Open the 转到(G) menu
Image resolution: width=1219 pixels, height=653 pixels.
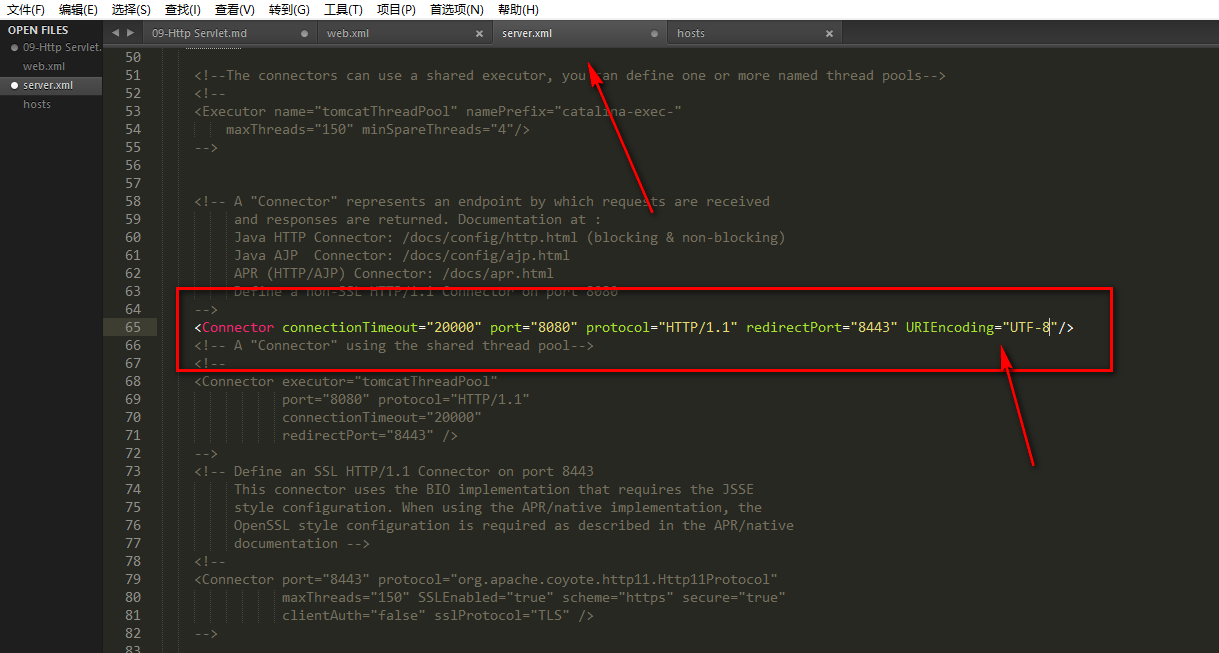(x=289, y=9)
